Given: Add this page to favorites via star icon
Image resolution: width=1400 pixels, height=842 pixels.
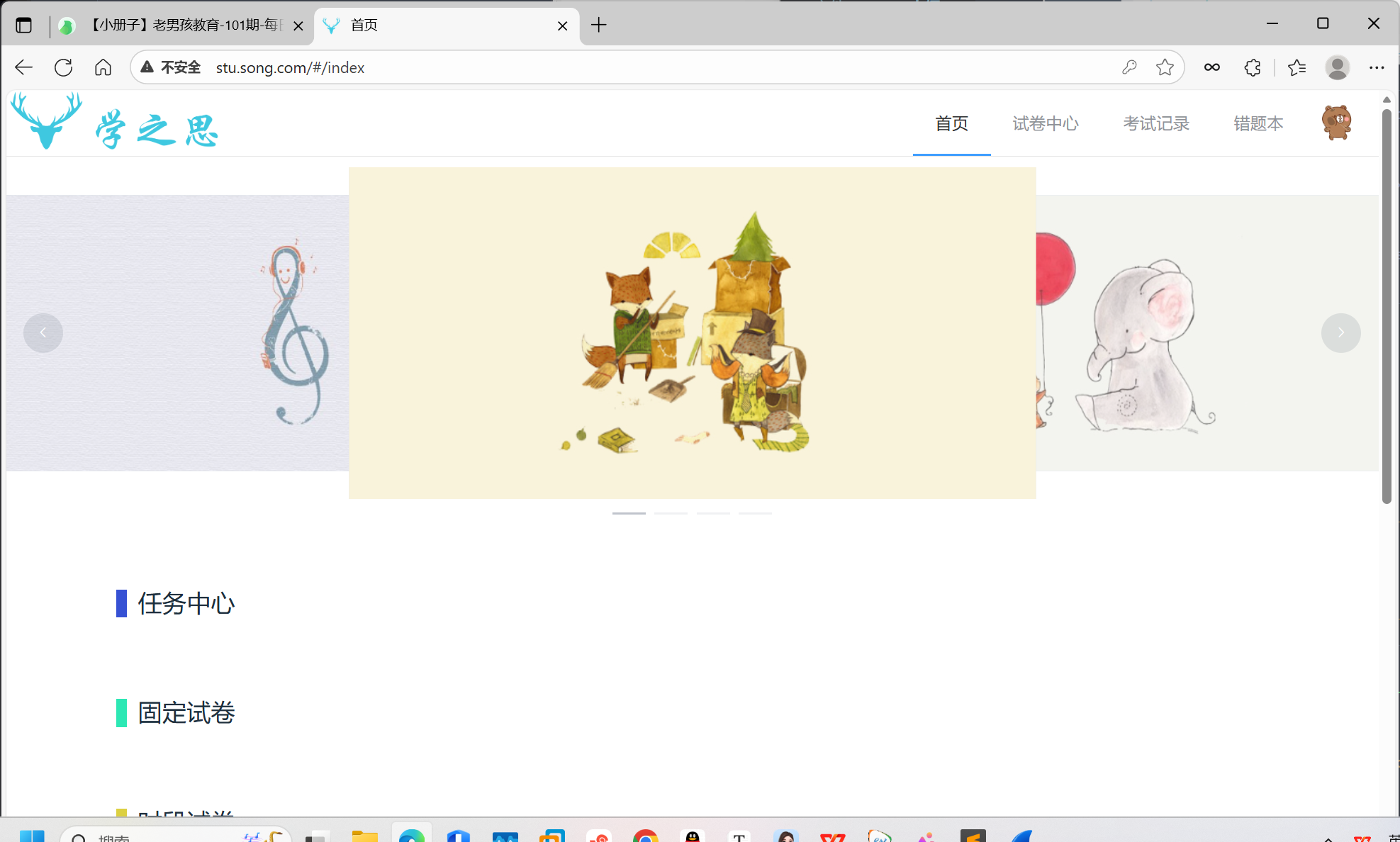Looking at the screenshot, I should pyautogui.click(x=1165, y=67).
